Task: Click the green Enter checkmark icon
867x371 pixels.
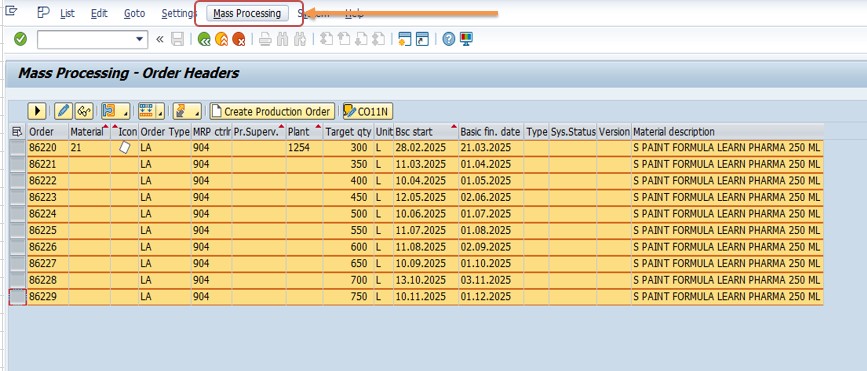Action: point(20,39)
